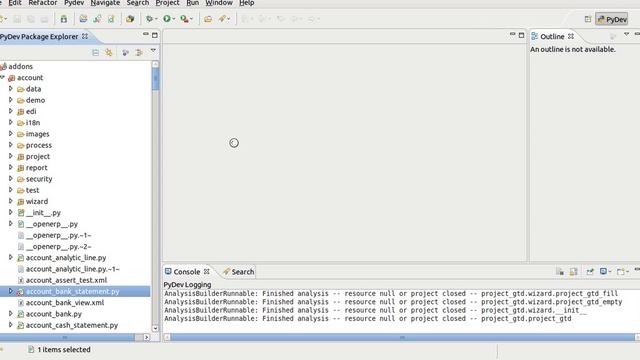
Task: Click the Display Selected Console icon
Action: (603, 271)
